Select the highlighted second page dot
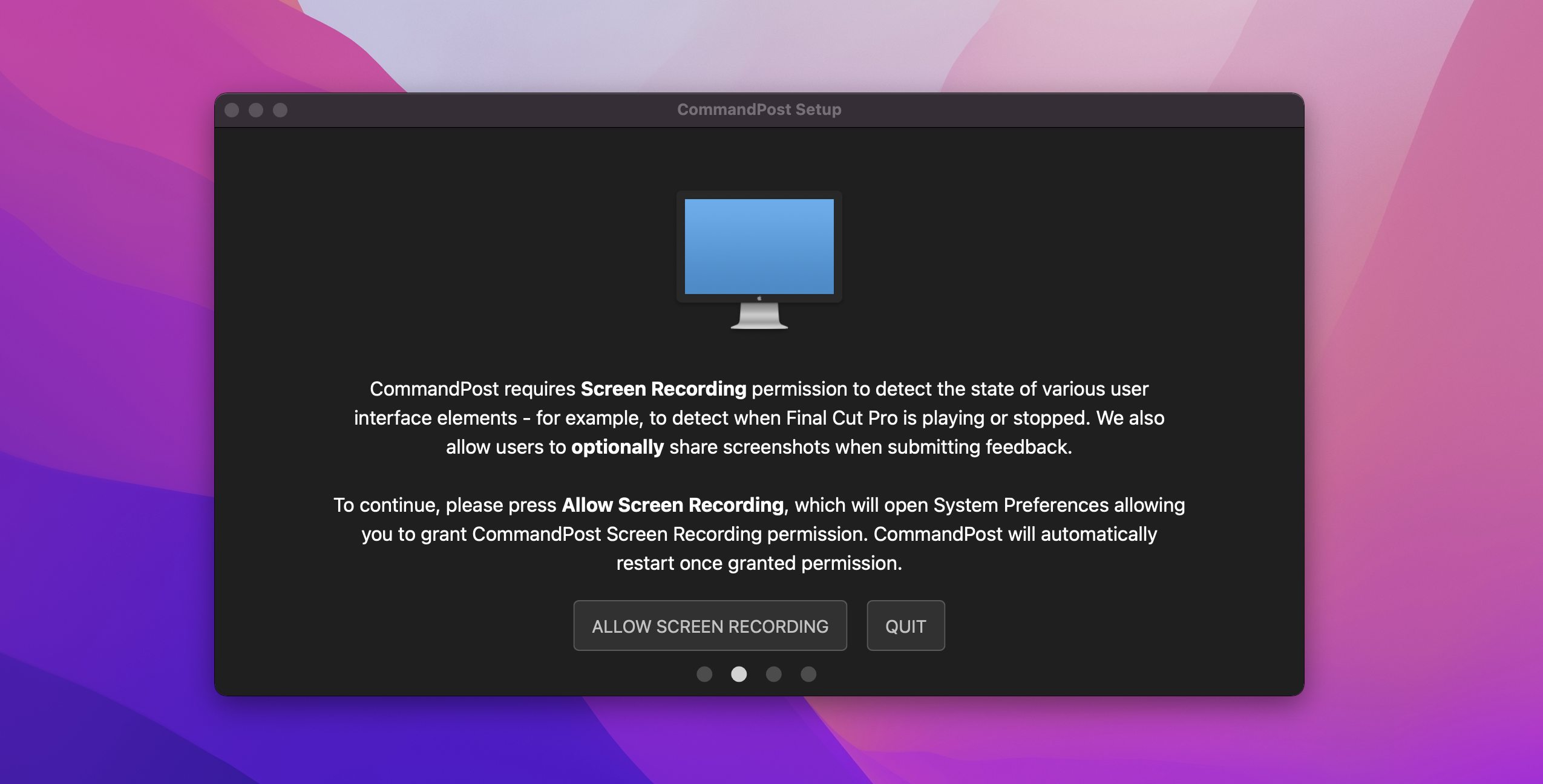The image size is (1543, 784). click(x=739, y=674)
